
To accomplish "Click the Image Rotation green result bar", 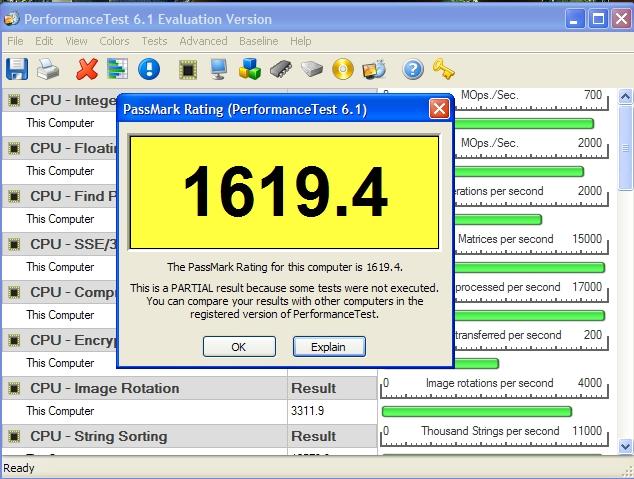I will (x=477, y=411).
